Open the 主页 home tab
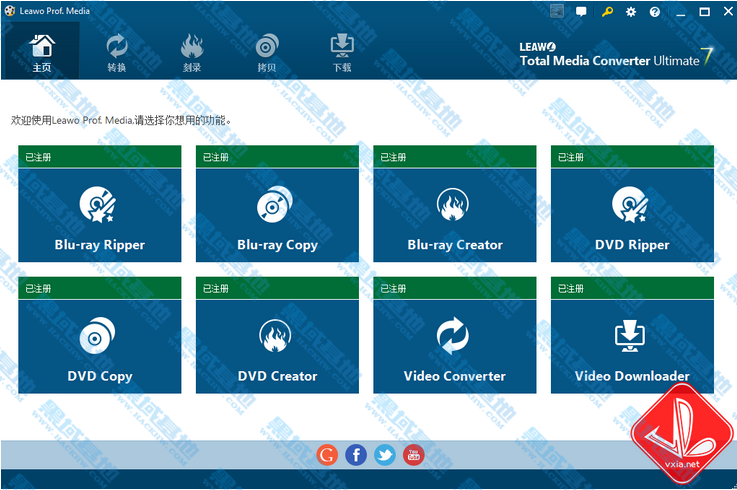 (41, 51)
